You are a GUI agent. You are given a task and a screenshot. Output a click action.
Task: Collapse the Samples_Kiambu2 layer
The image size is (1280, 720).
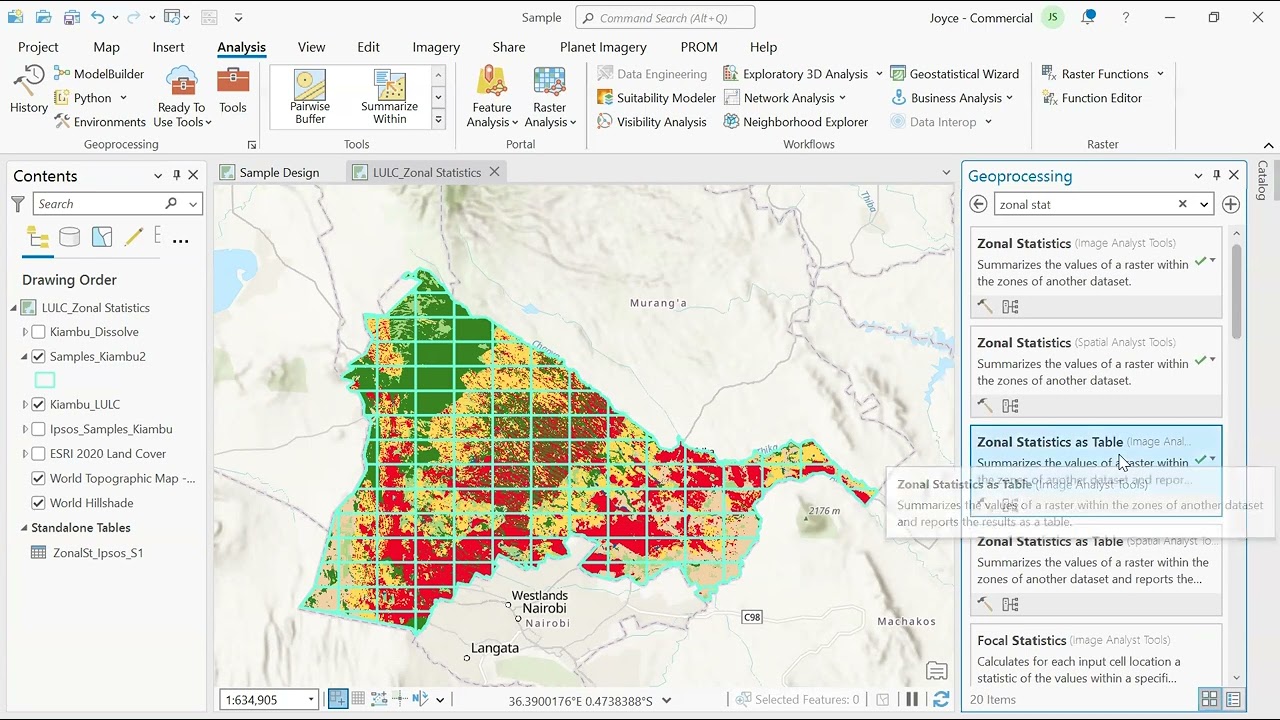[25, 356]
